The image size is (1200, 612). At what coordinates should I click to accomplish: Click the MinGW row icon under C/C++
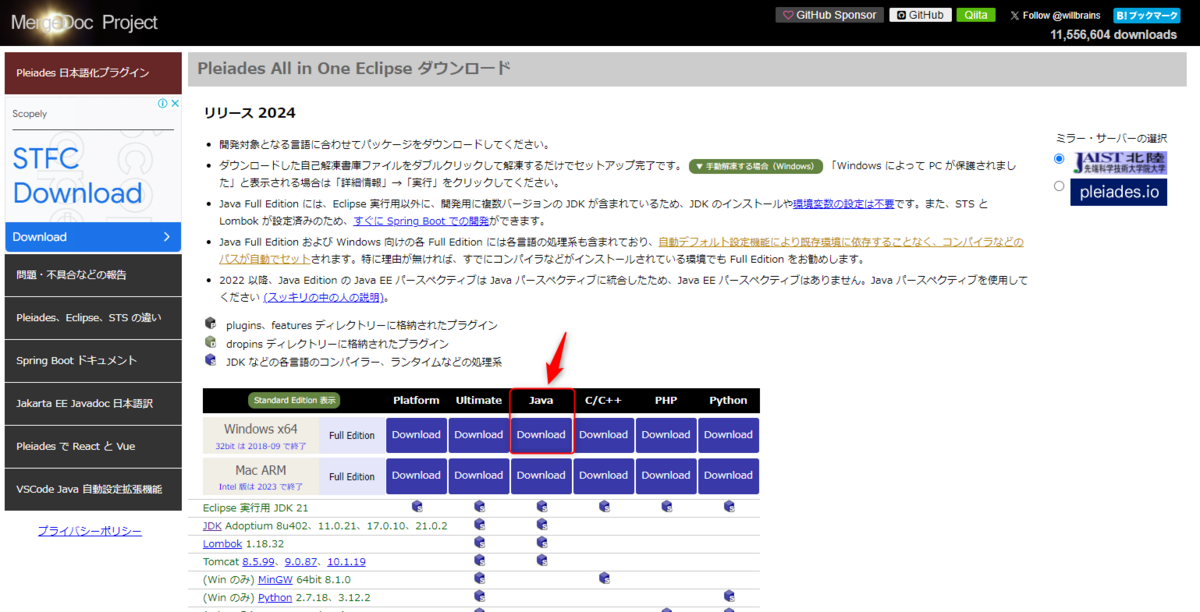point(604,578)
